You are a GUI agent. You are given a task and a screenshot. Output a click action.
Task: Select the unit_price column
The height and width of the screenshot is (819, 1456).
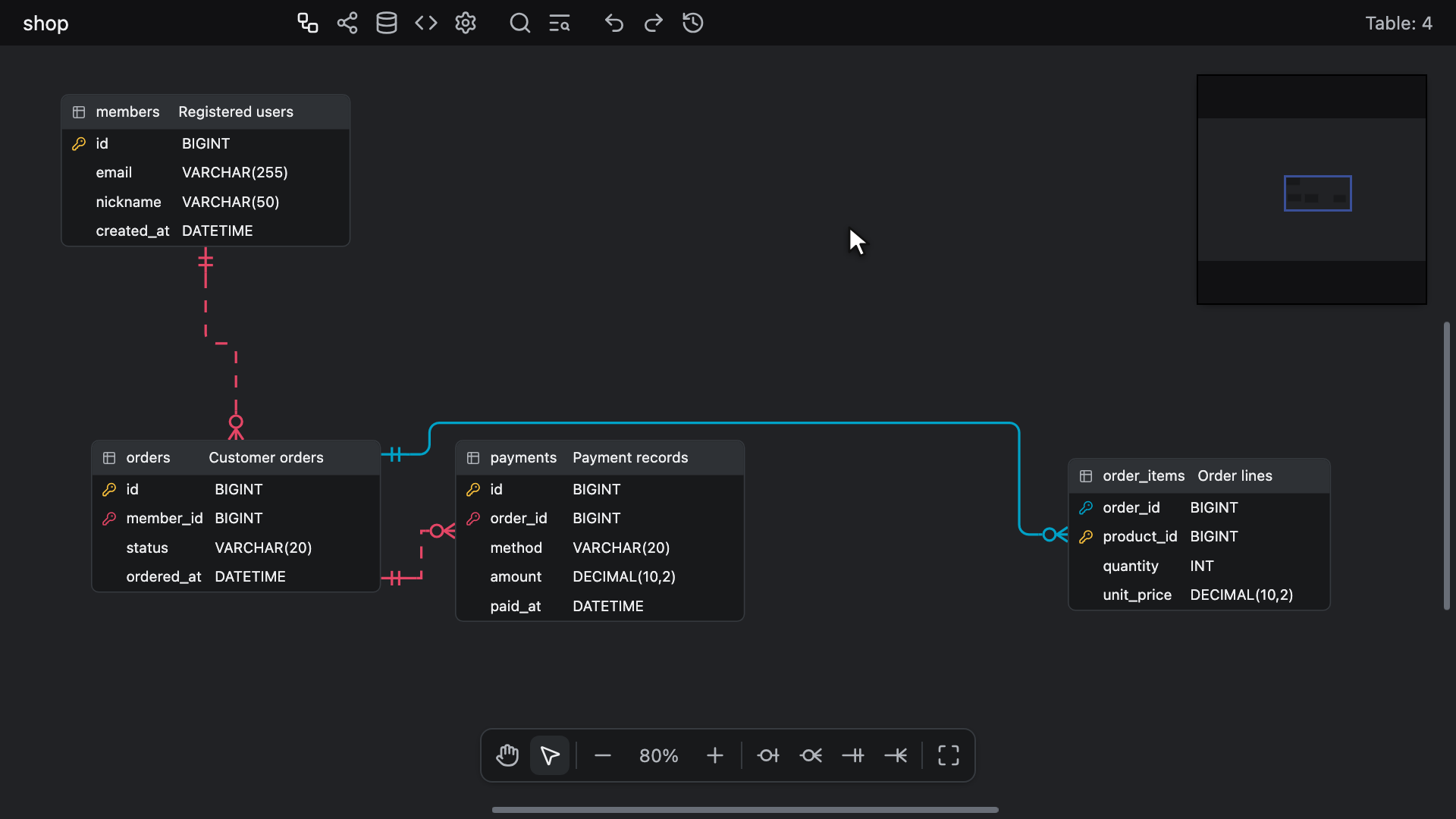pos(1137,595)
